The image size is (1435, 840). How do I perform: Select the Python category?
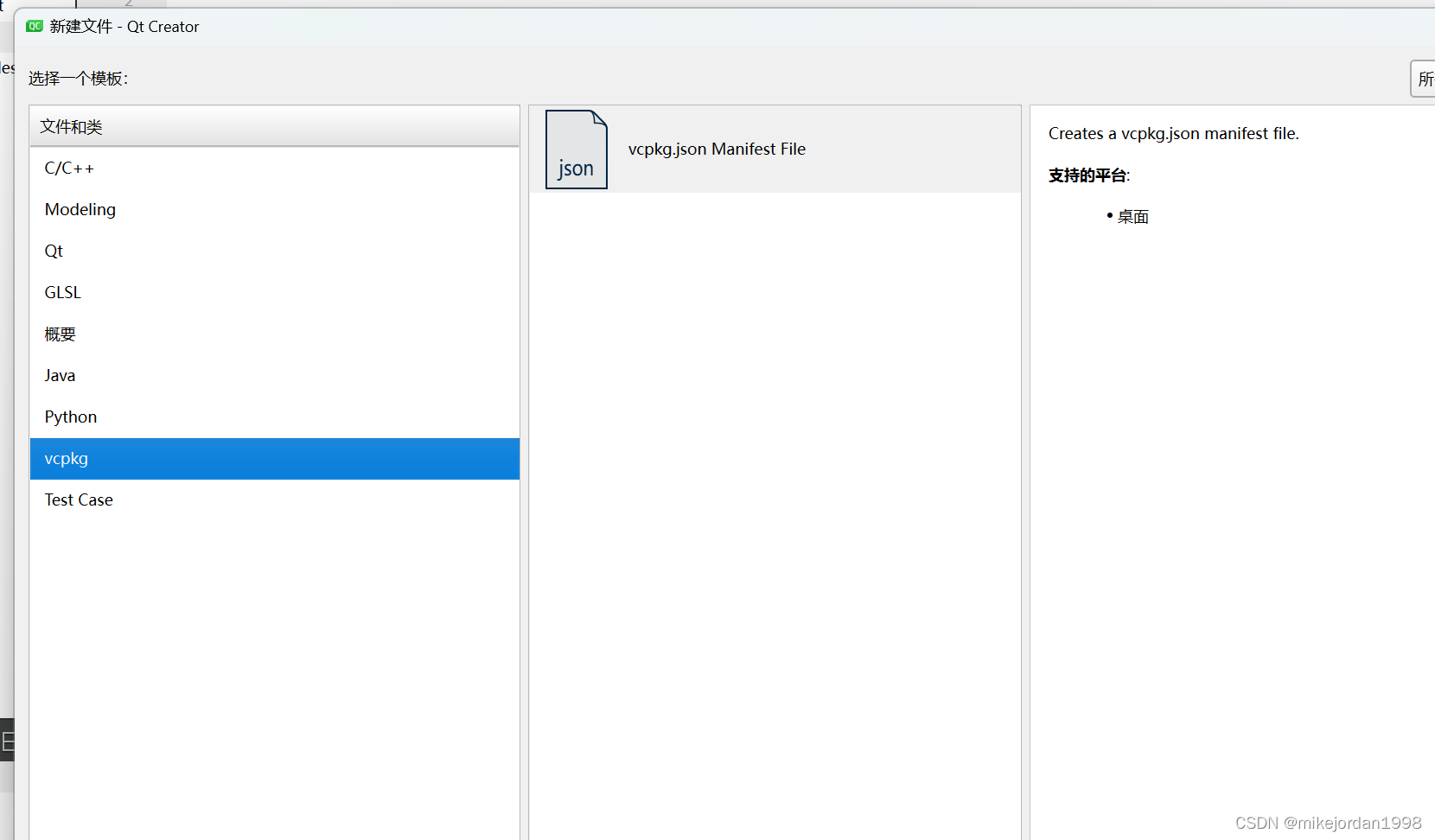(x=275, y=417)
